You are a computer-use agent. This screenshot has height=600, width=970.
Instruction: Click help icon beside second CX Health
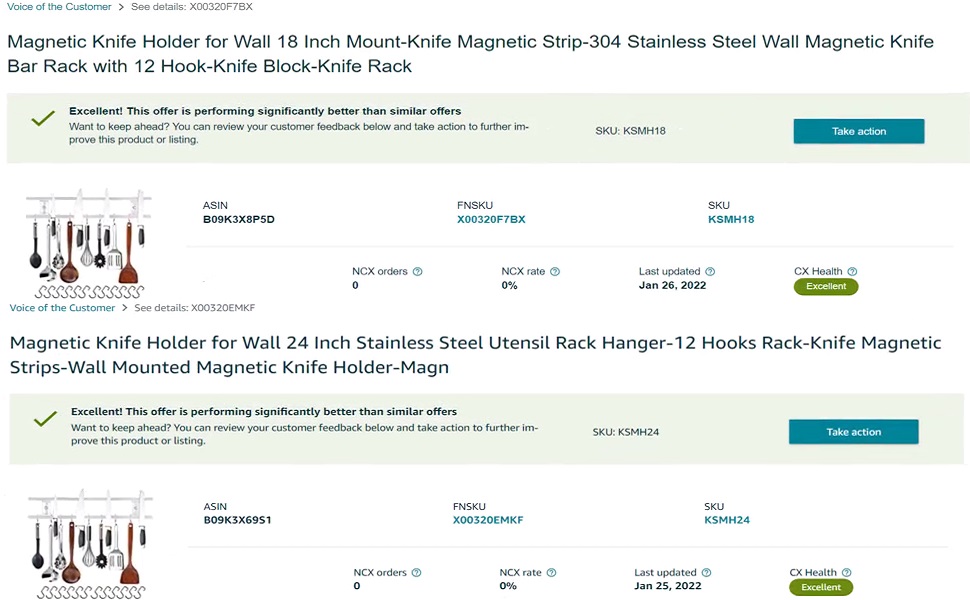[847, 573]
